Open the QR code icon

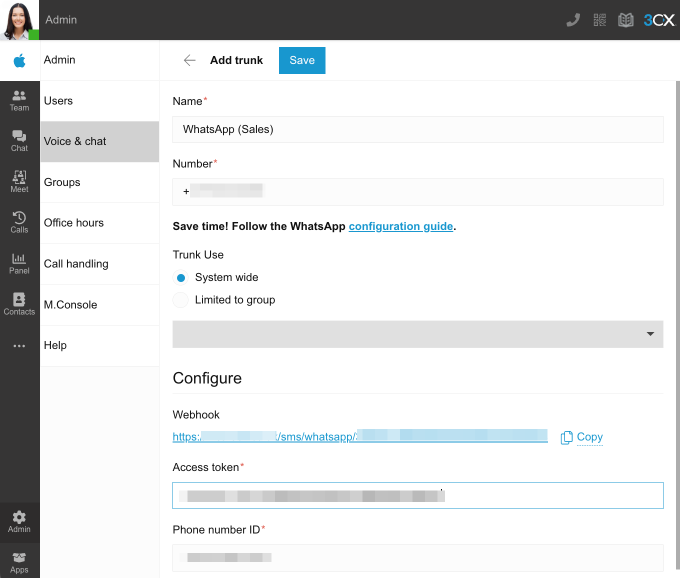599,20
